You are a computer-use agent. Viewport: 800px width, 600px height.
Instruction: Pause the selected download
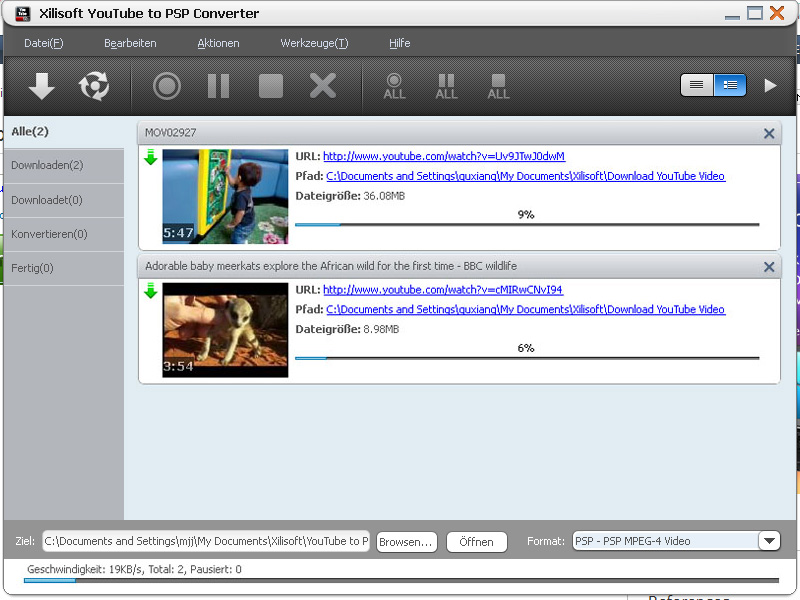tap(218, 86)
